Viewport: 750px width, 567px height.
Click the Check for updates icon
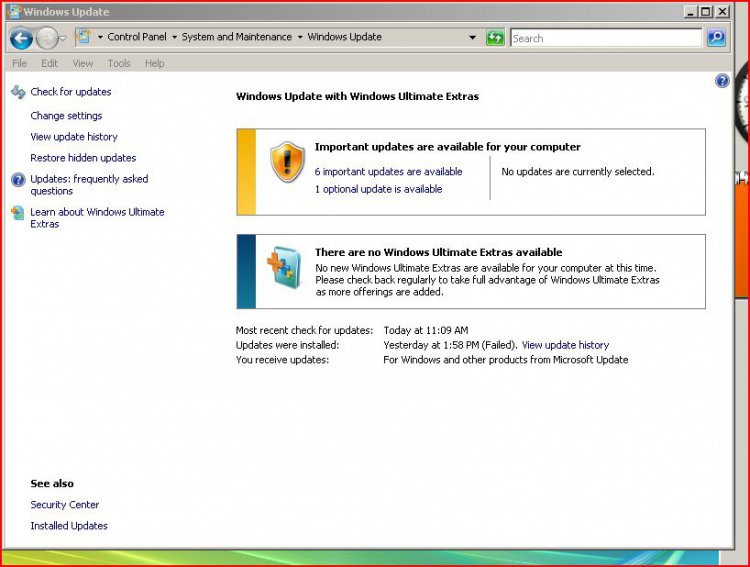point(18,92)
